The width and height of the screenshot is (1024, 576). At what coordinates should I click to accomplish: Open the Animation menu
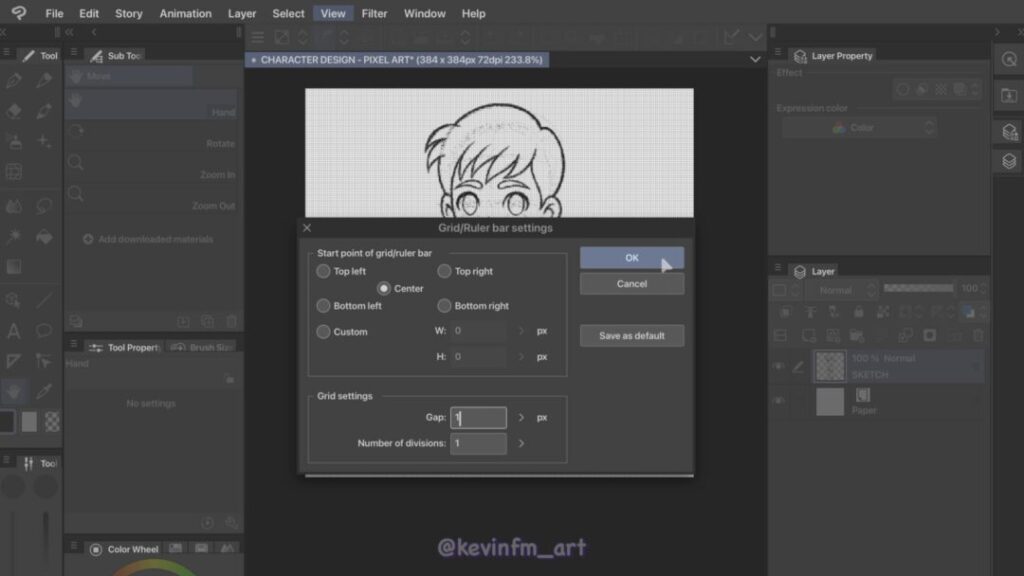point(185,13)
